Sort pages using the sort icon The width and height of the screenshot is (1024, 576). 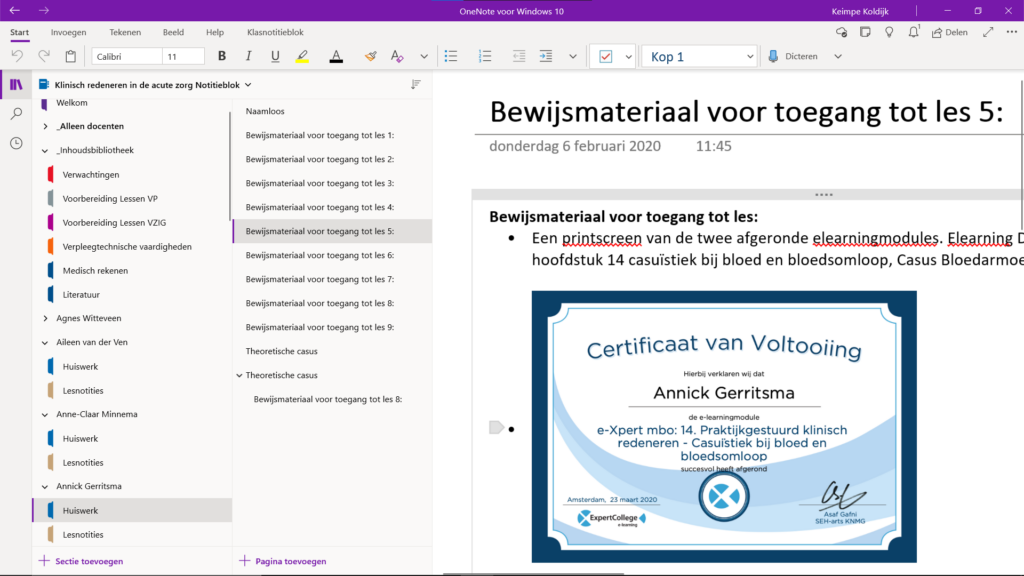[x=416, y=85]
